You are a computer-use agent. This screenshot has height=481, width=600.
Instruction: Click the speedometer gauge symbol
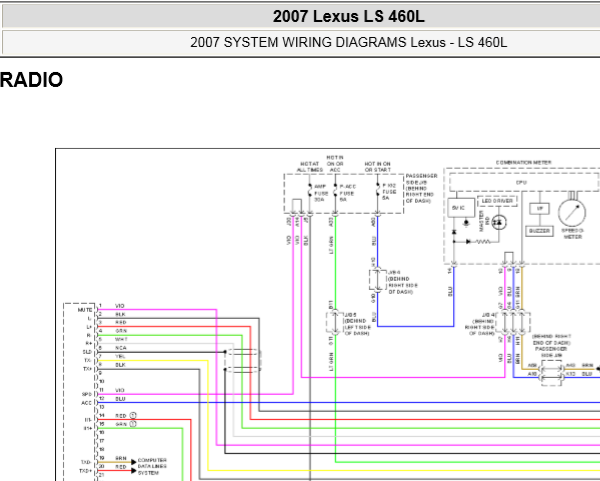click(x=572, y=212)
